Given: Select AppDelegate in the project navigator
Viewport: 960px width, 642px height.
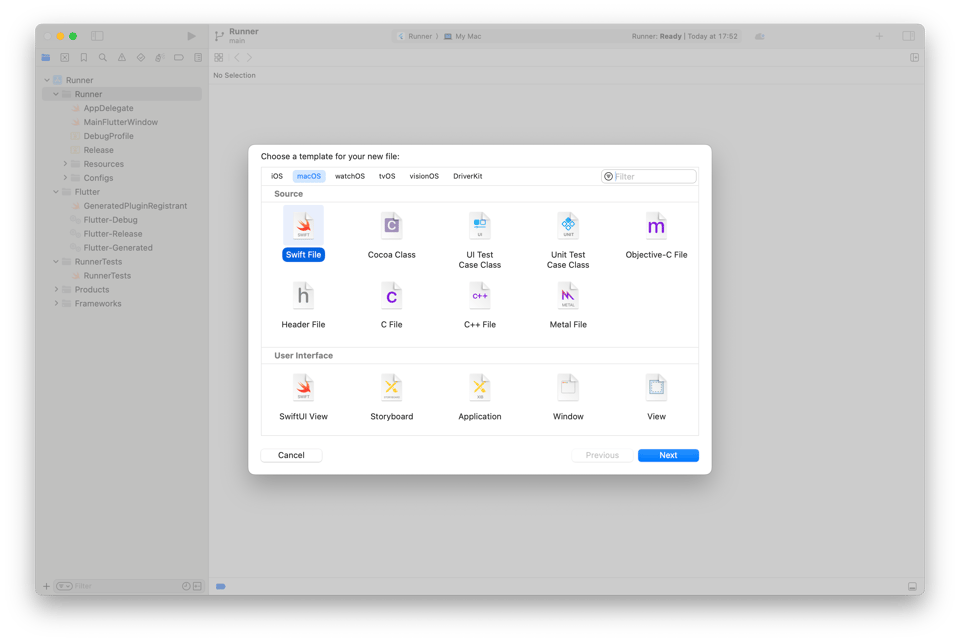Looking at the screenshot, I should [x=108, y=108].
